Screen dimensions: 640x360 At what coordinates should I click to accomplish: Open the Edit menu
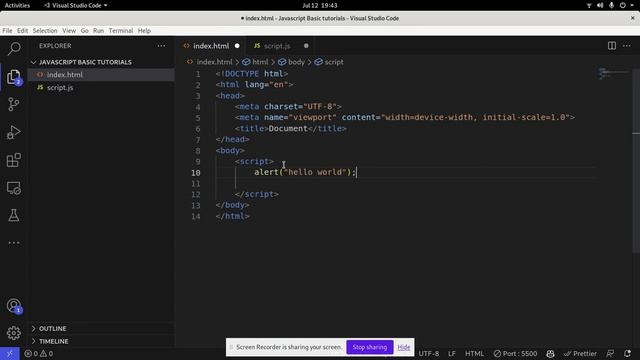tap(22, 31)
